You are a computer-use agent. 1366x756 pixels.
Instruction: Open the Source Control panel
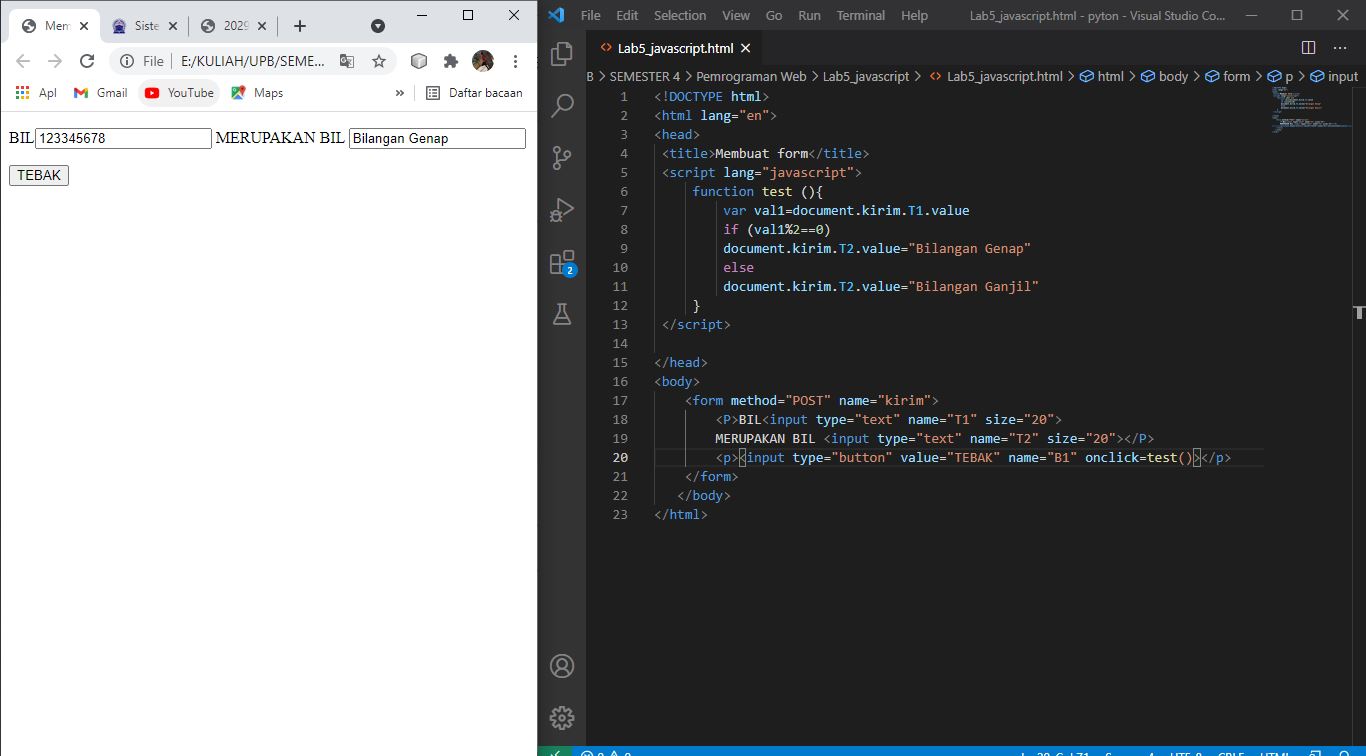click(561, 157)
